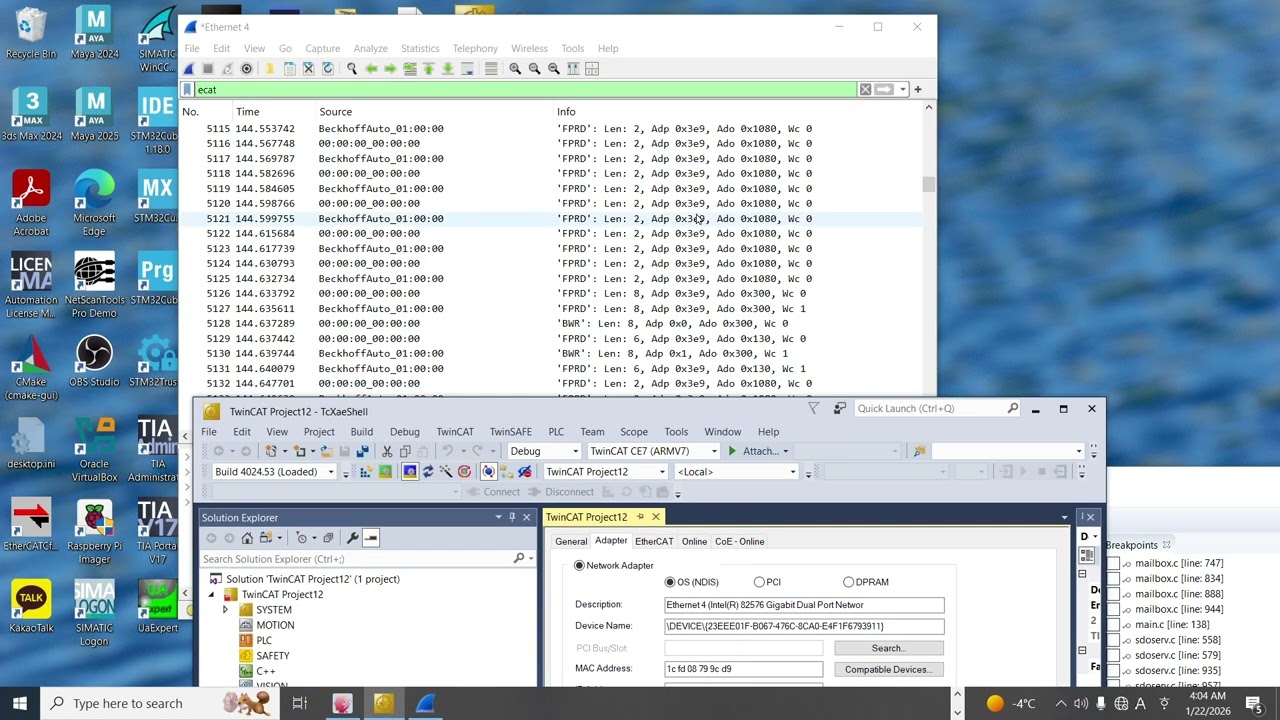Toggle breakpoint checkbox mailbox.c line 747

click(1113, 564)
